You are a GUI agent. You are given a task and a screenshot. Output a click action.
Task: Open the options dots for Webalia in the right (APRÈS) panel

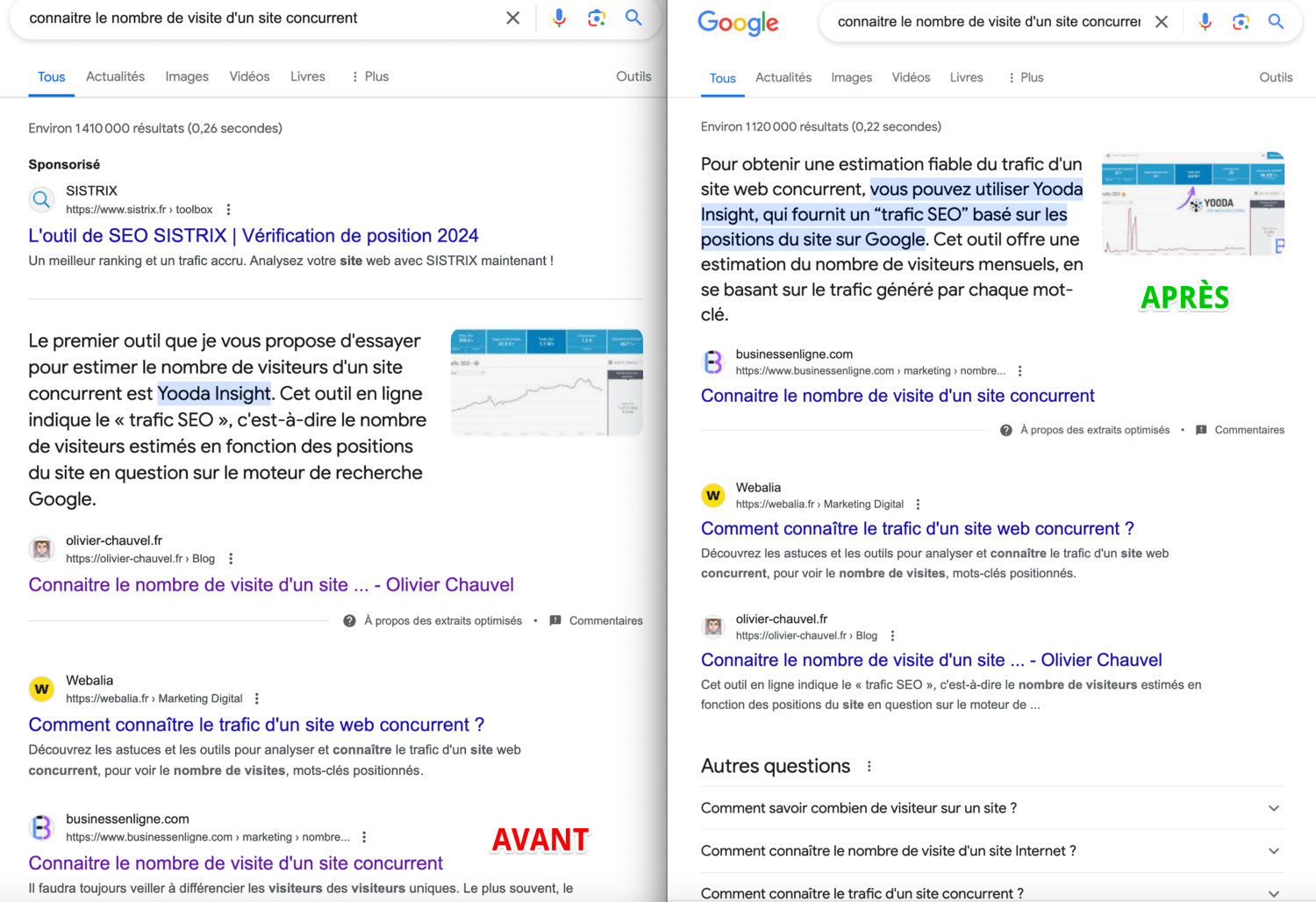coord(918,505)
